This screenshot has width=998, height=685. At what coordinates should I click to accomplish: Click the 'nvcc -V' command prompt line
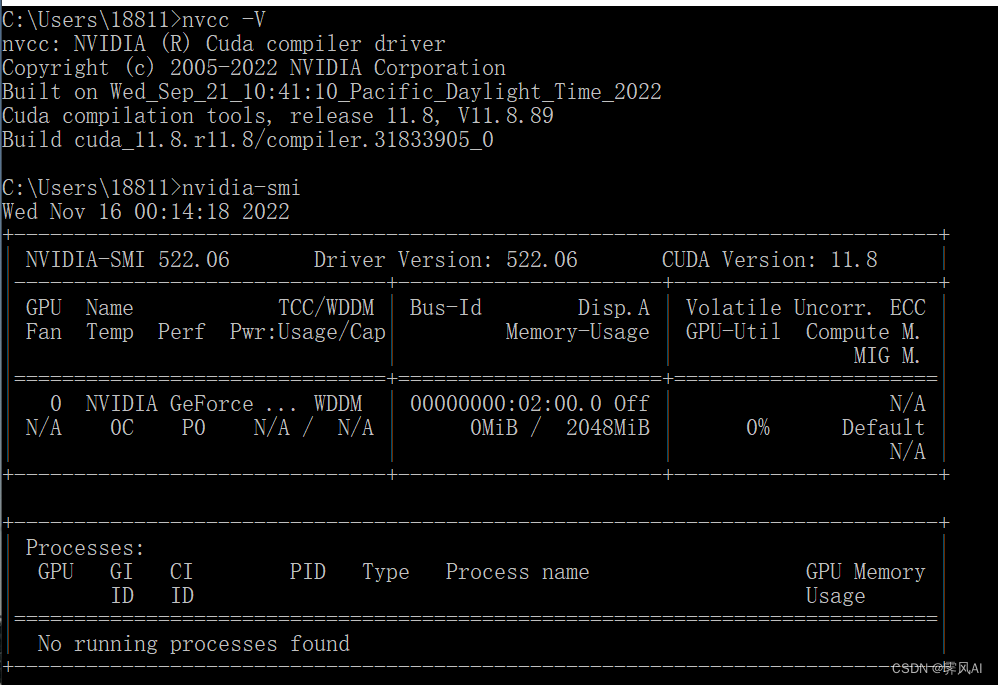tap(134, 20)
